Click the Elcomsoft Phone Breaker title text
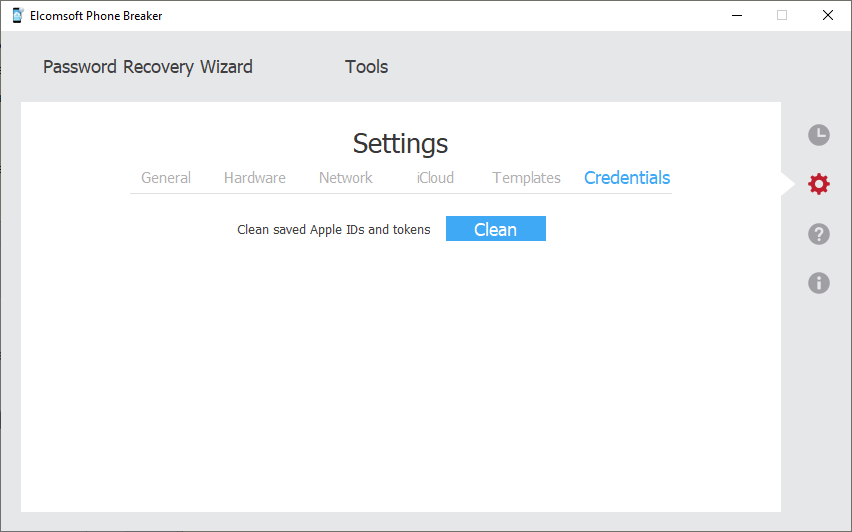Screen dimensions: 852x532 96,15
